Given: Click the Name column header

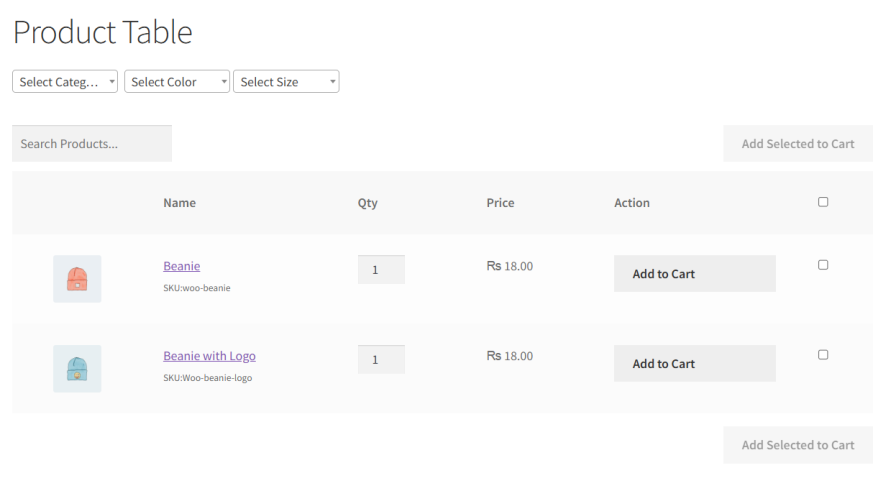Looking at the screenshot, I should [180, 203].
